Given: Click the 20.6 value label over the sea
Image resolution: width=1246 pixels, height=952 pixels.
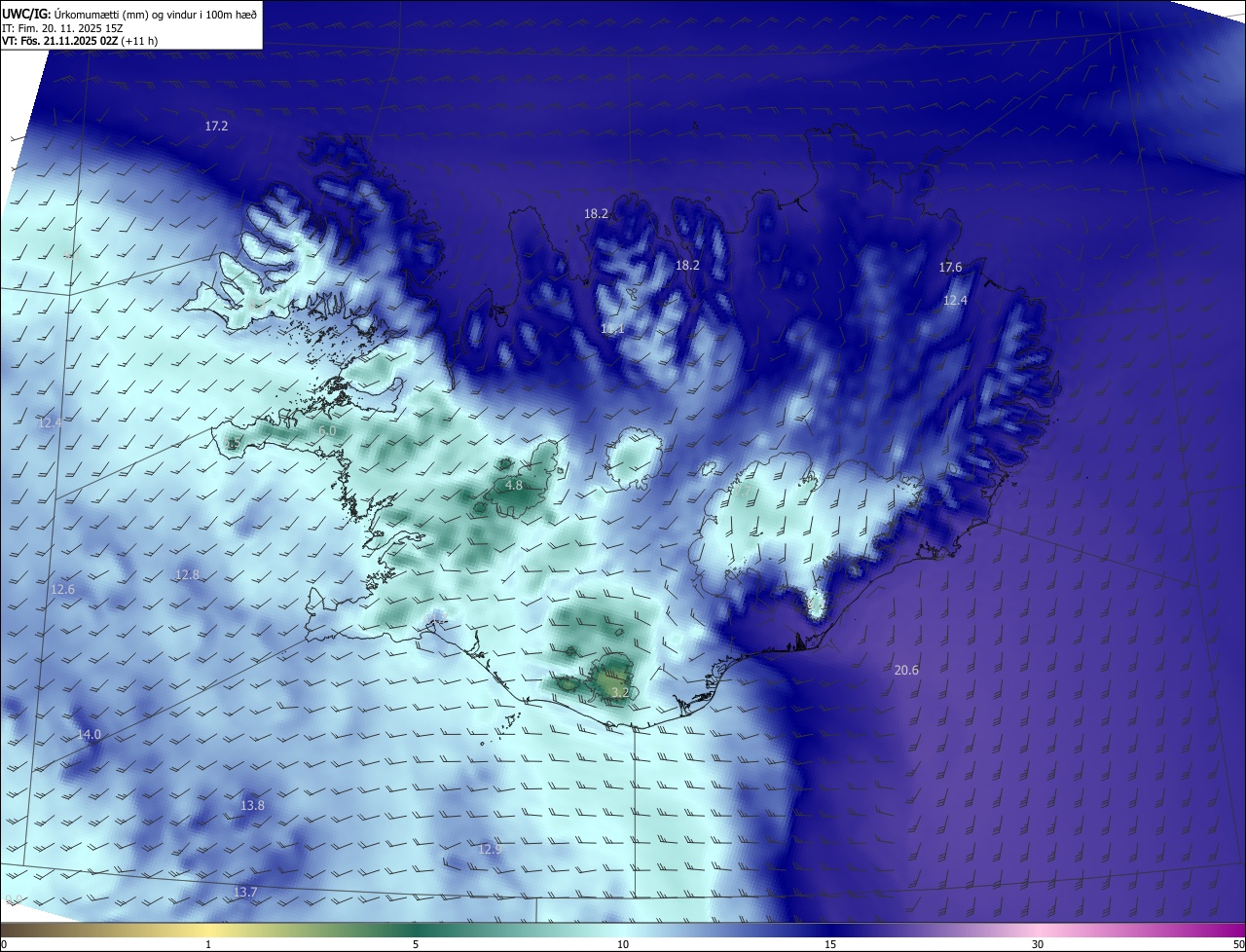Looking at the screenshot, I should [x=906, y=670].
